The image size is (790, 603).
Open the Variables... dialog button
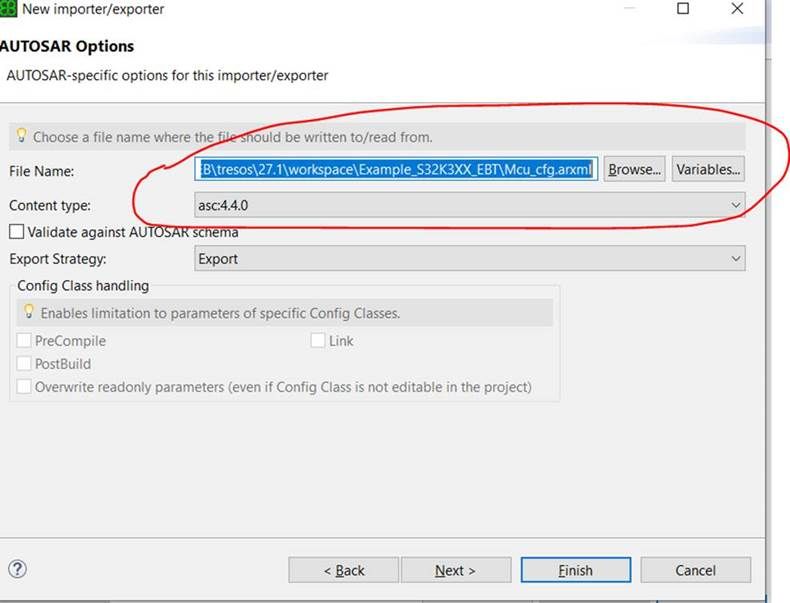[708, 169]
